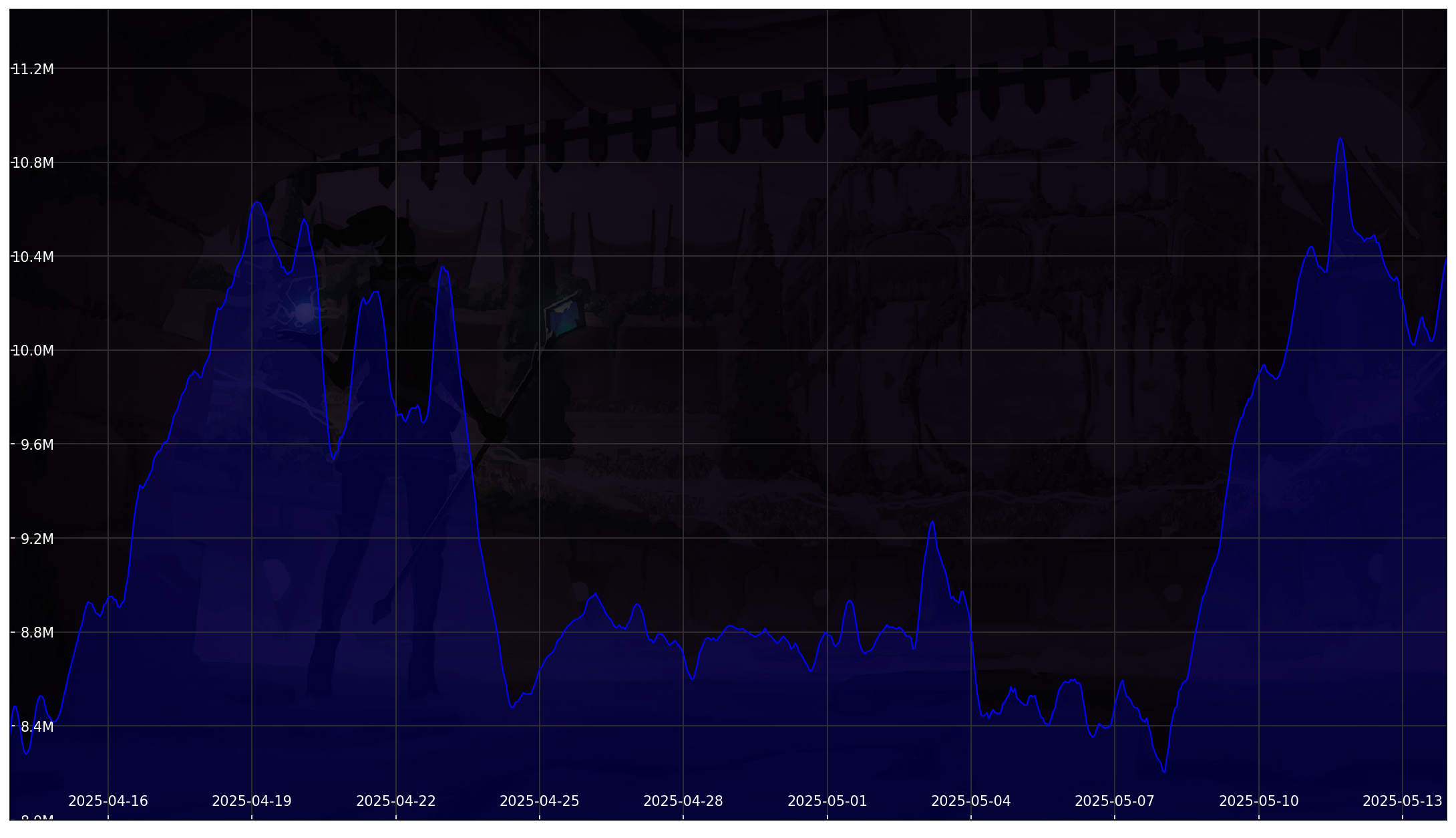1456x838 pixels.
Task: Click the 2025-05-13 date label
Action: pyautogui.click(x=1403, y=801)
